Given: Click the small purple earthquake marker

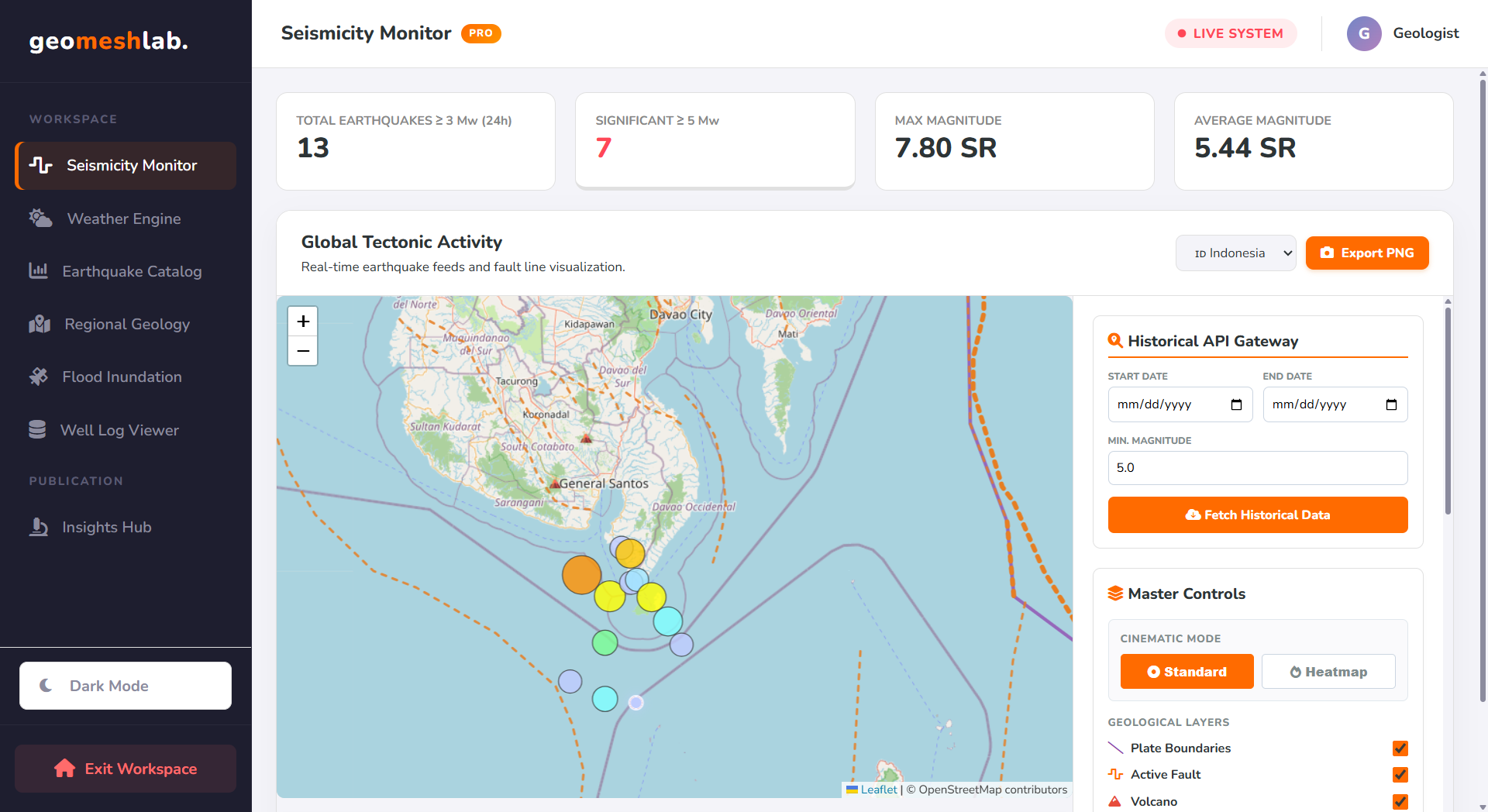Looking at the screenshot, I should [635, 703].
